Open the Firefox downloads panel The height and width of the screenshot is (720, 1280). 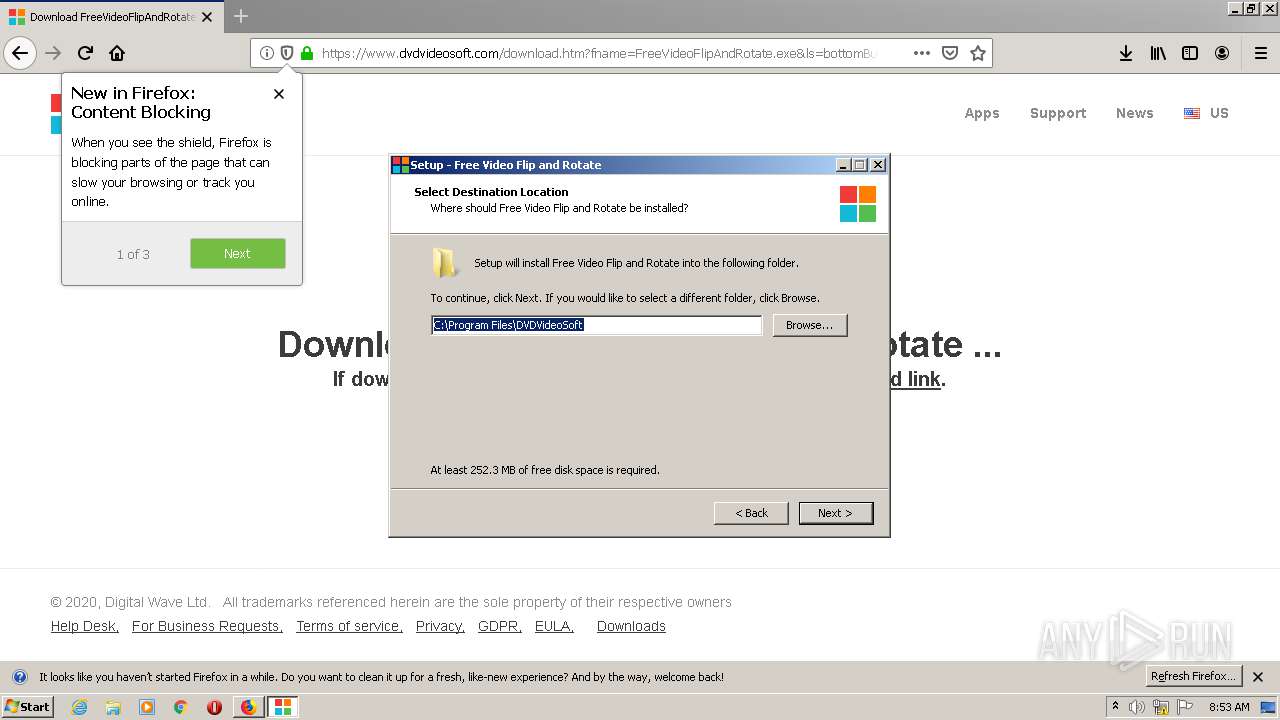click(1126, 53)
